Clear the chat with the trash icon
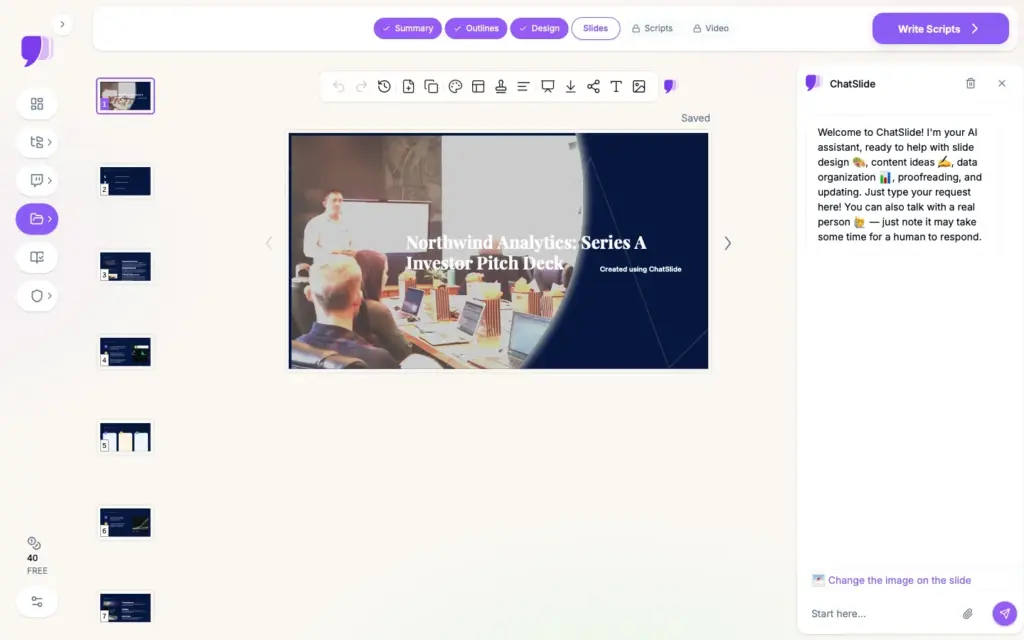The image size is (1024, 640). pyautogui.click(x=970, y=84)
